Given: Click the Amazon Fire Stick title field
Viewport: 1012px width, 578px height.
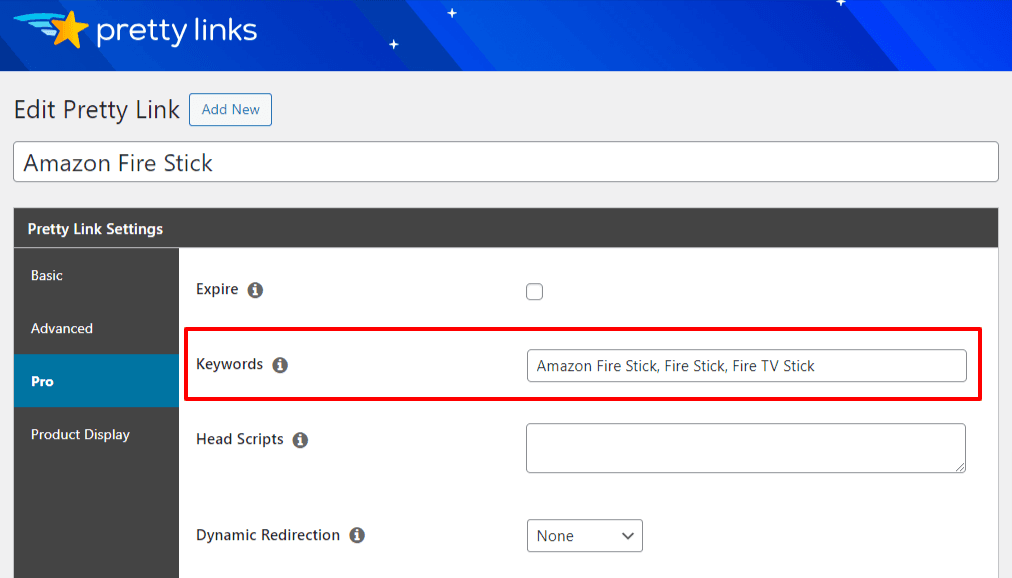Looking at the screenshot, I should pyautogui.click(x=505, y=161).
